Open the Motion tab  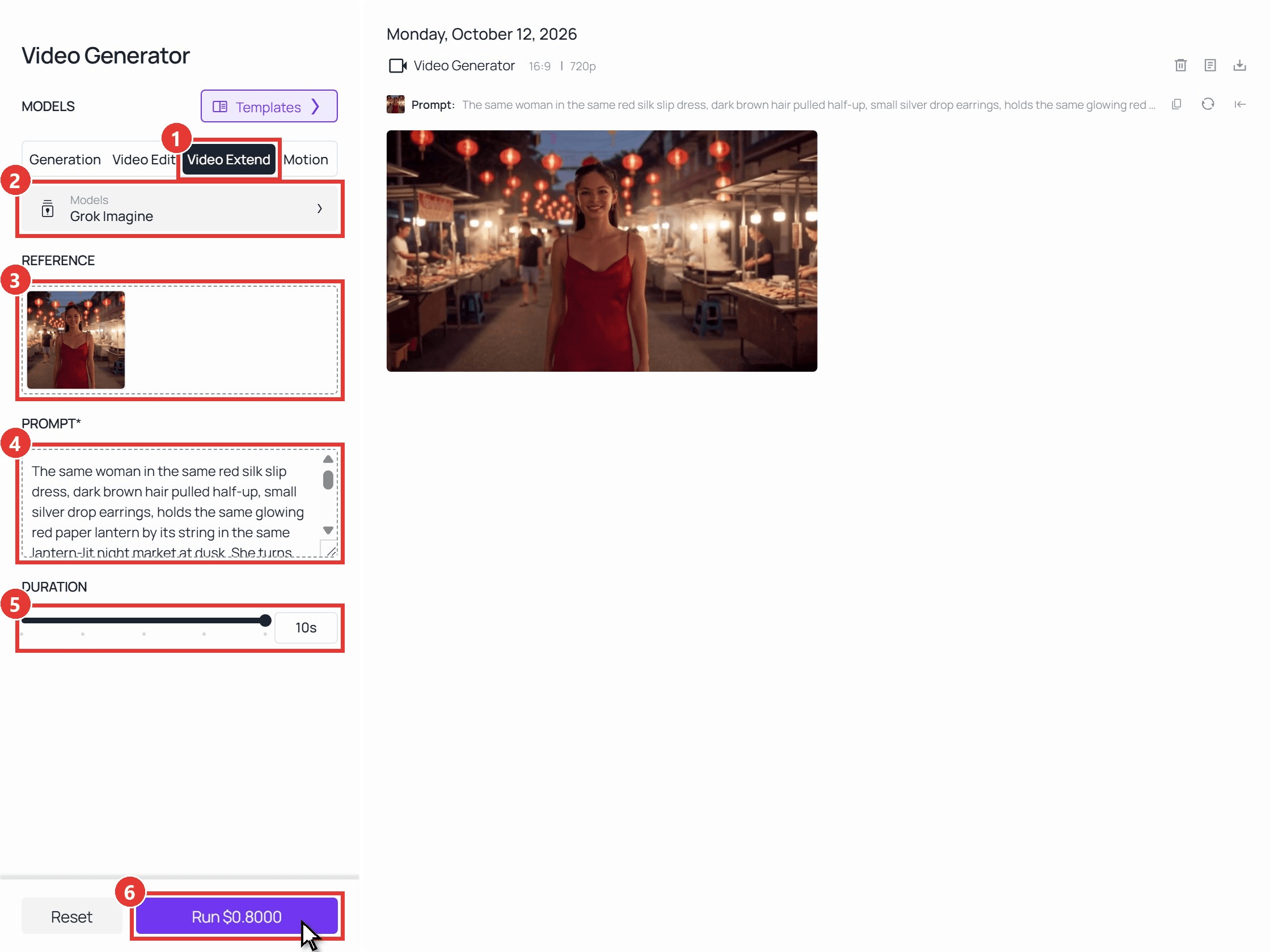[306, 160]
